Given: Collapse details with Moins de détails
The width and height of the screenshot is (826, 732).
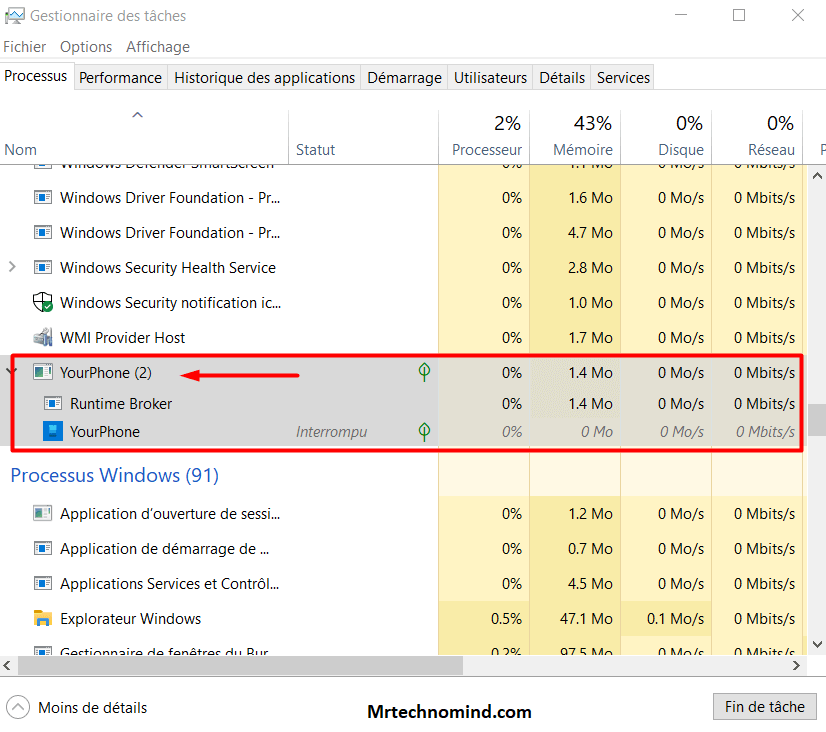Looking at the screenshot, I should [x=78, y=708].
